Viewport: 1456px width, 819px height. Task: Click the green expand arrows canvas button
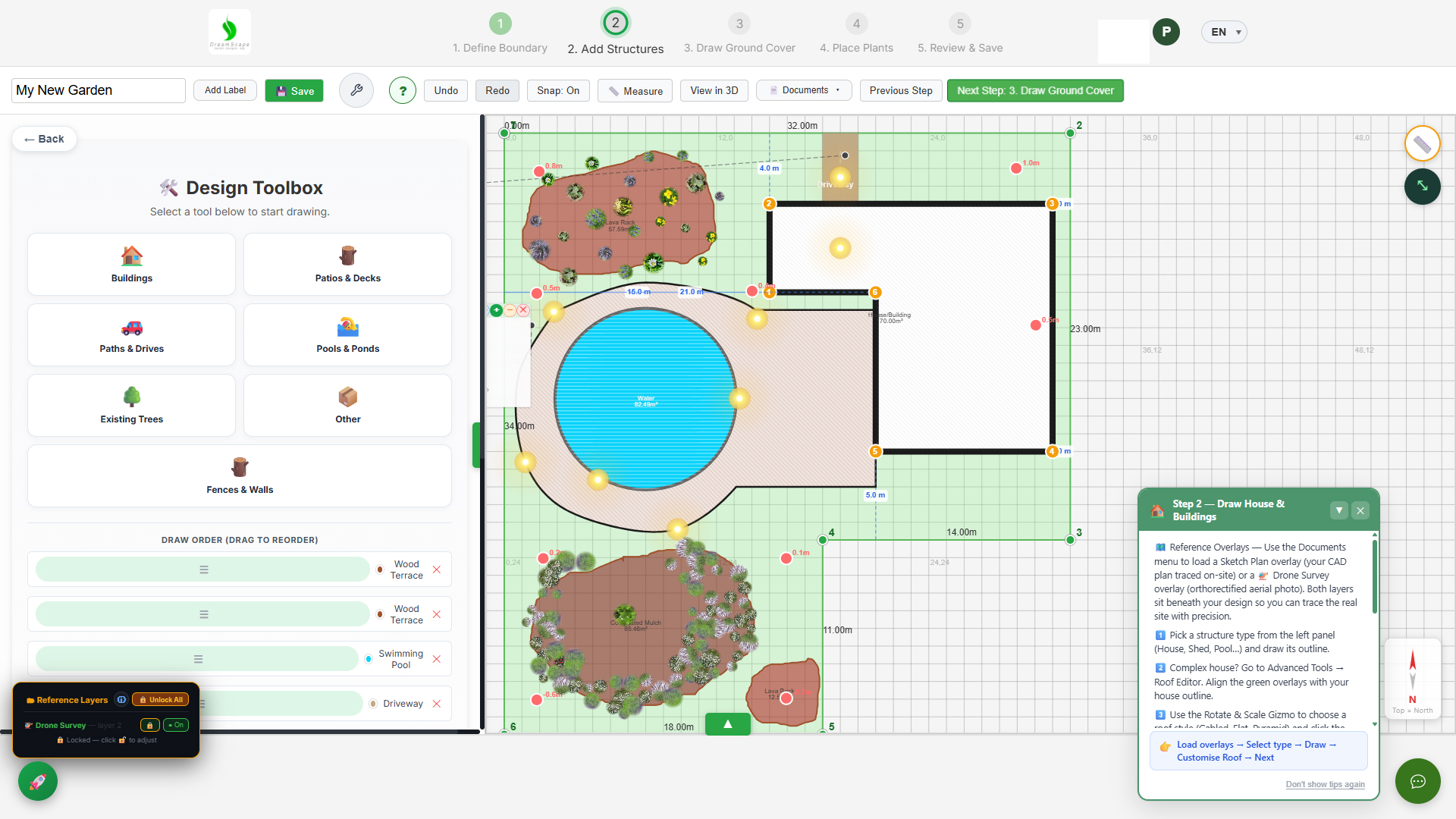point(1422,187)
